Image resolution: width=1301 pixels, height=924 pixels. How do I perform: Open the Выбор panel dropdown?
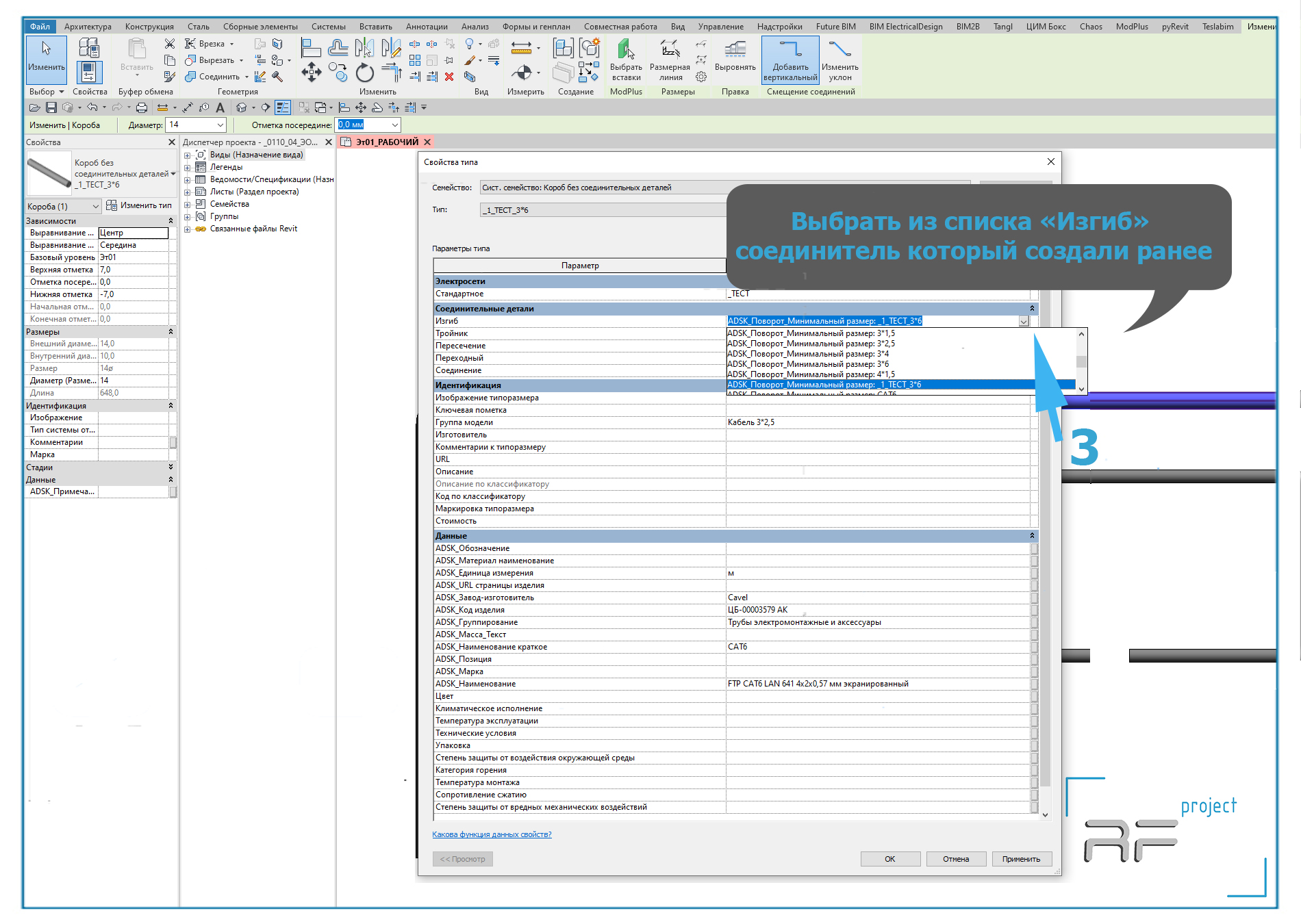point(47,92)
